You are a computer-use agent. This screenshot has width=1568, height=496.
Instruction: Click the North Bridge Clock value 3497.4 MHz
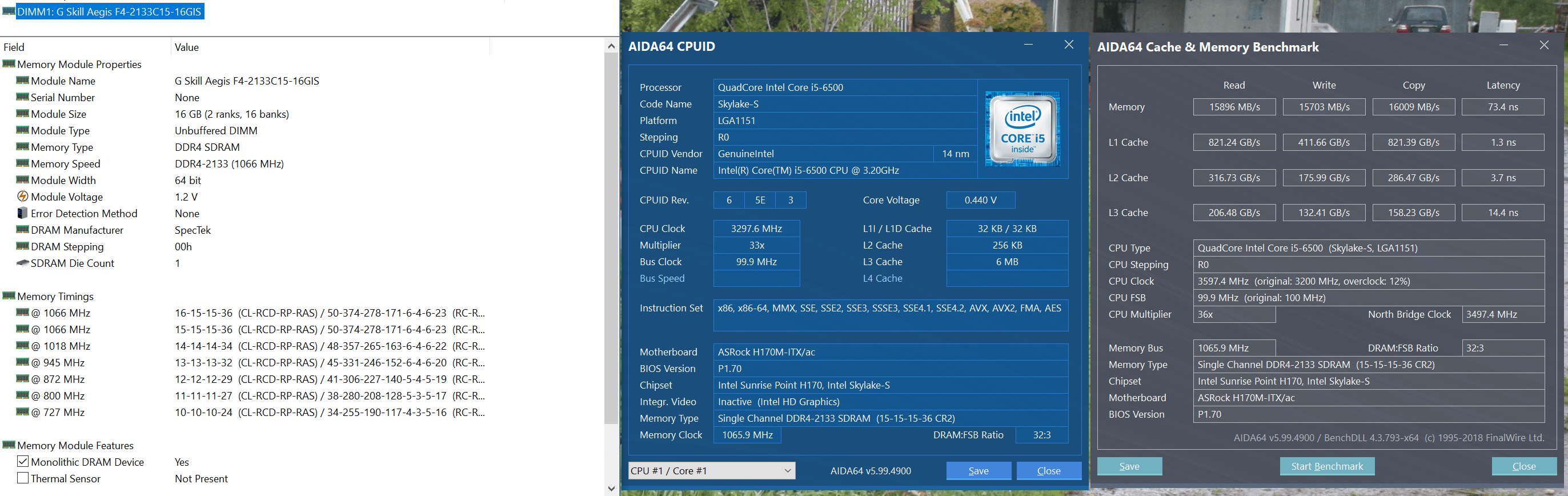(1503, 314)
